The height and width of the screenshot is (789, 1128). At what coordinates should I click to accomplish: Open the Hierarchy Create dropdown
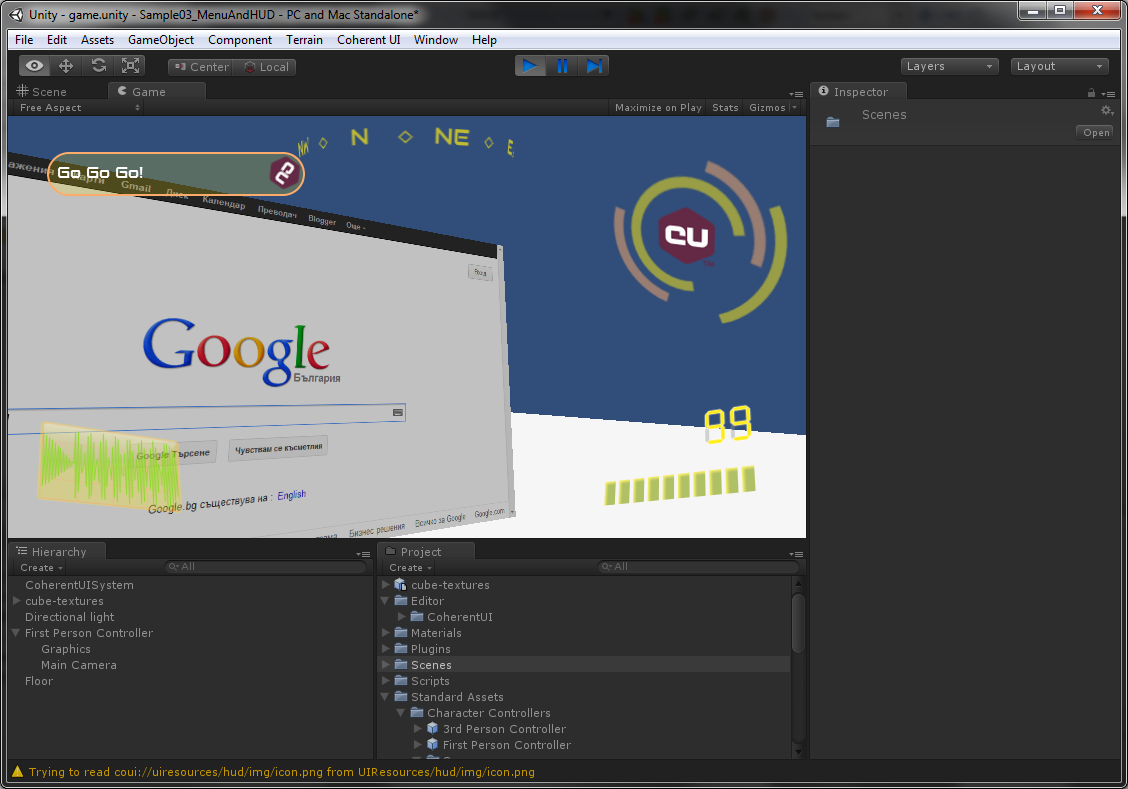pyautogui.click(x=42, y=567)
